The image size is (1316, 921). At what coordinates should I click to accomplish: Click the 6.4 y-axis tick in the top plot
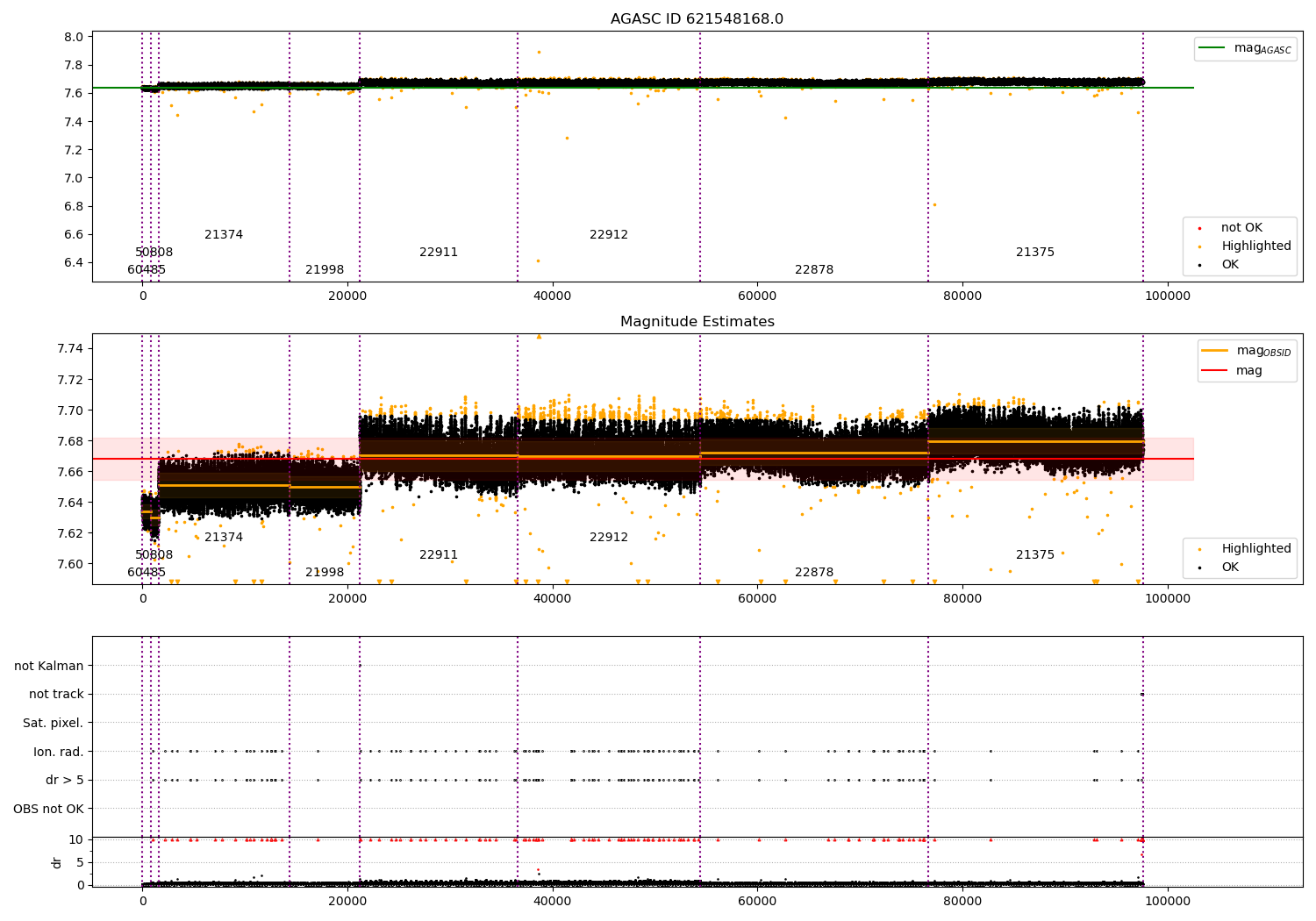pos(74,262)
